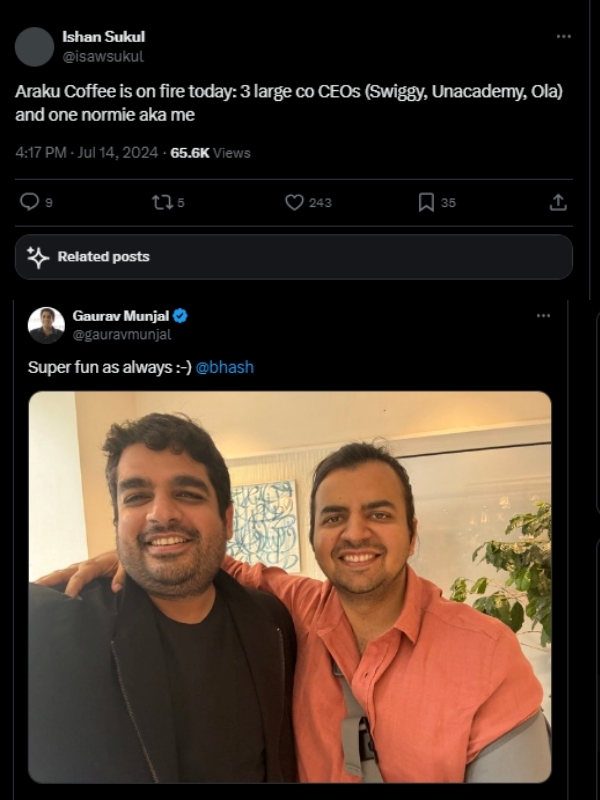Screen dimensions: 600x800
Task: Toggle the bookmark saved state
Action: tap(425, 203)
